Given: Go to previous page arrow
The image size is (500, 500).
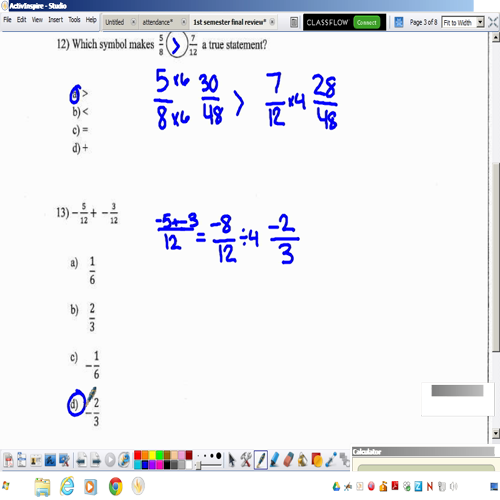Looking at the screenshot, I should tap(81, 460).
